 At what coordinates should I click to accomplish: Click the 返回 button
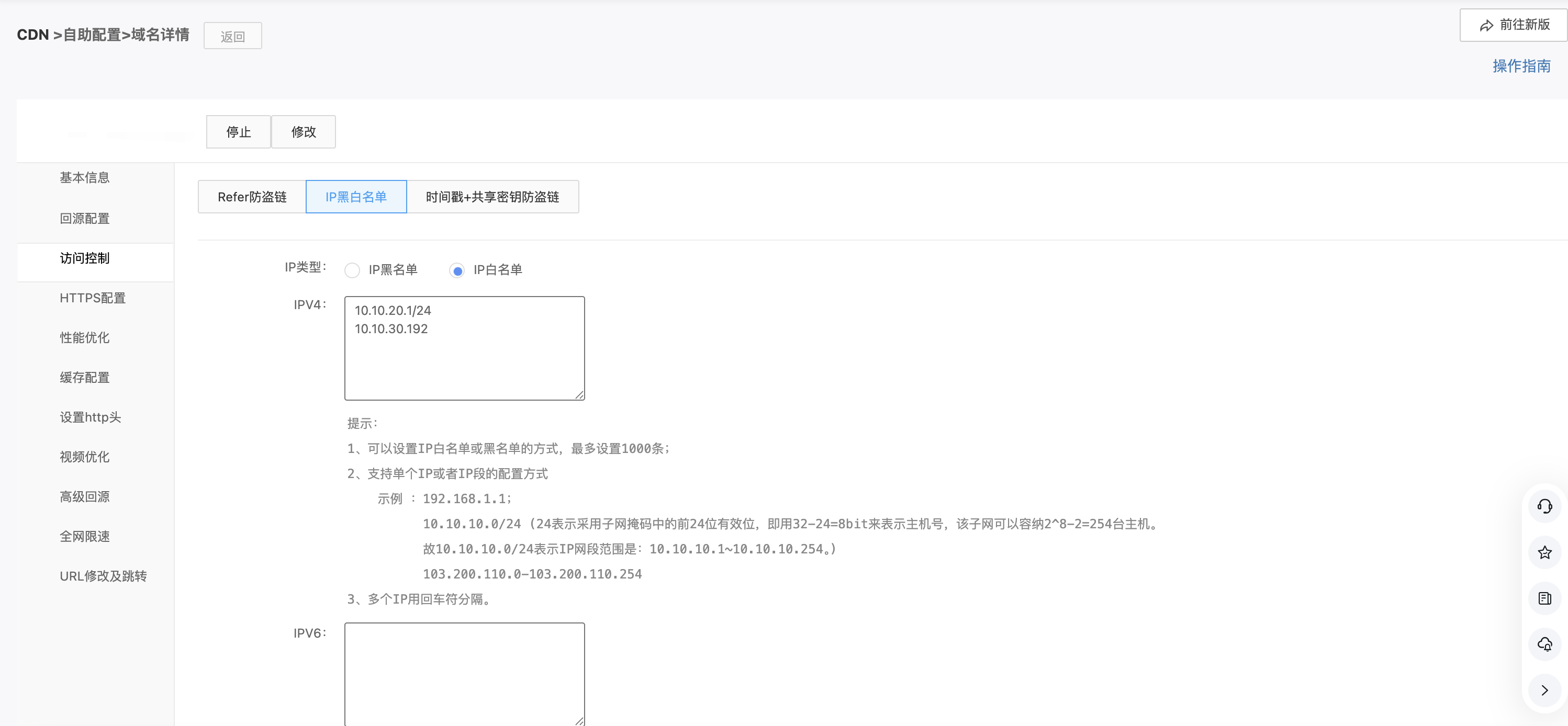click(x=232, y=36)
